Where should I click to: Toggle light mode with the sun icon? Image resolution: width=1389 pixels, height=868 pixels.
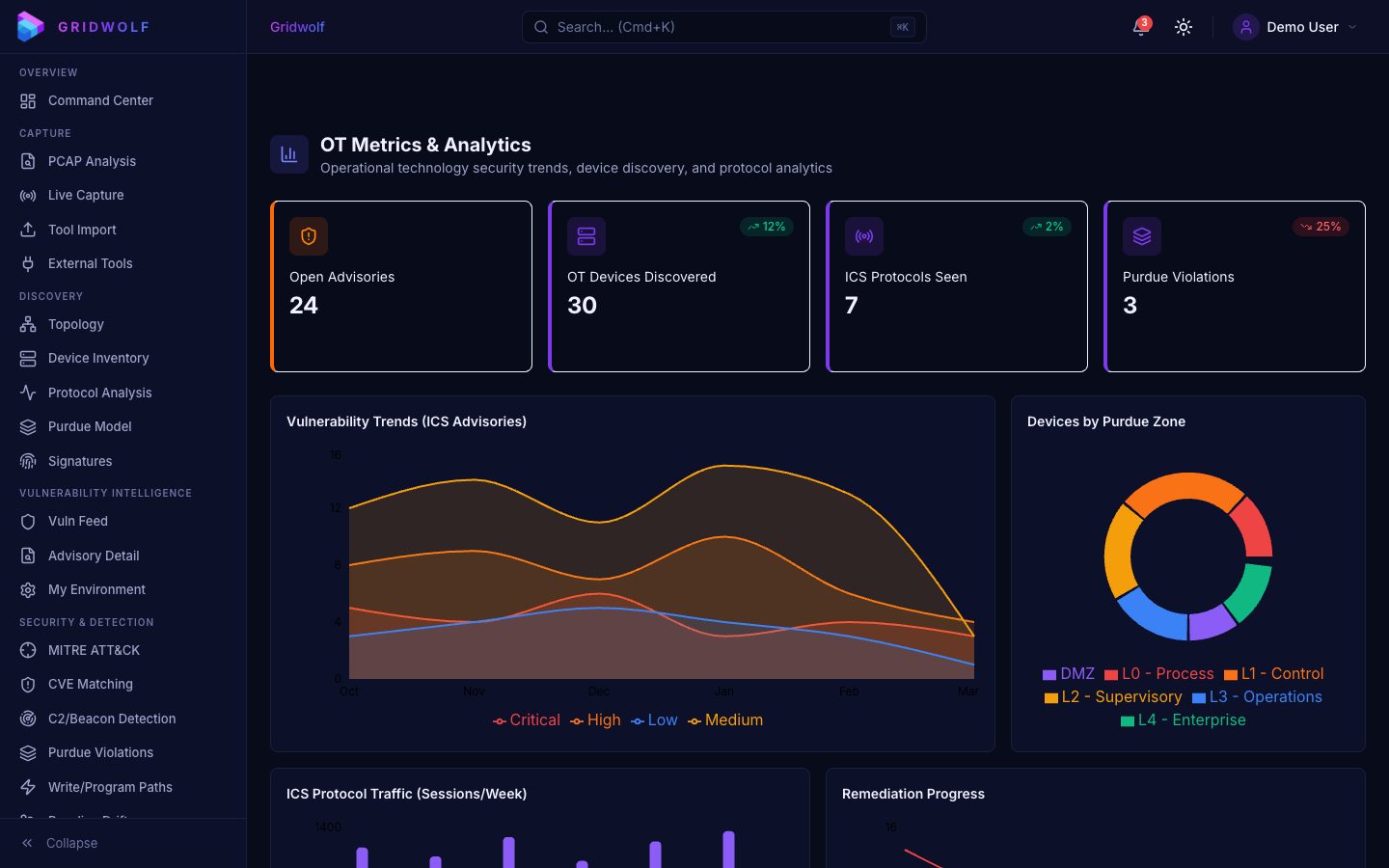point(1184,27)
